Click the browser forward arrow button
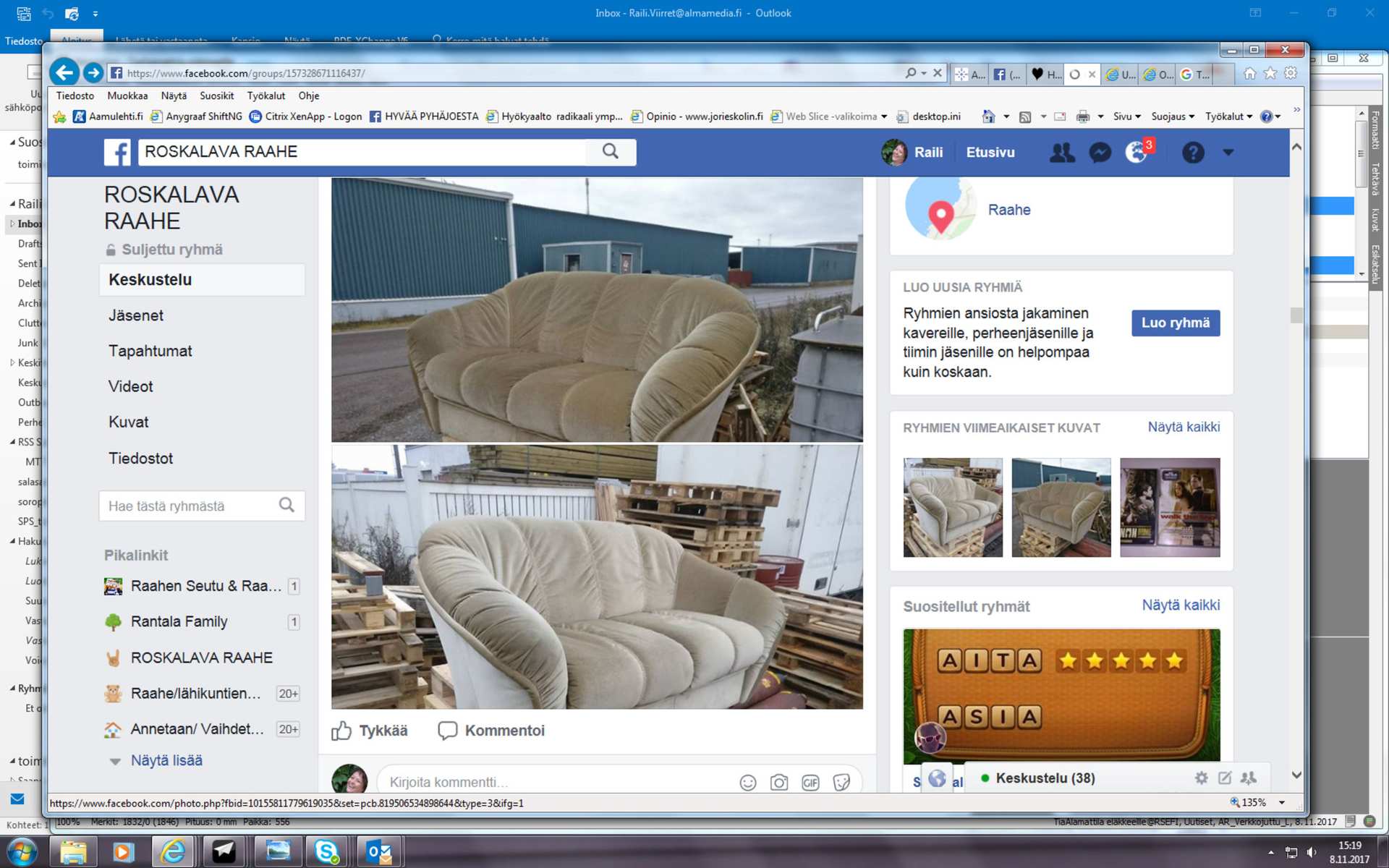The height and width of the screenshot is (868, 1389). click(93, 72)
